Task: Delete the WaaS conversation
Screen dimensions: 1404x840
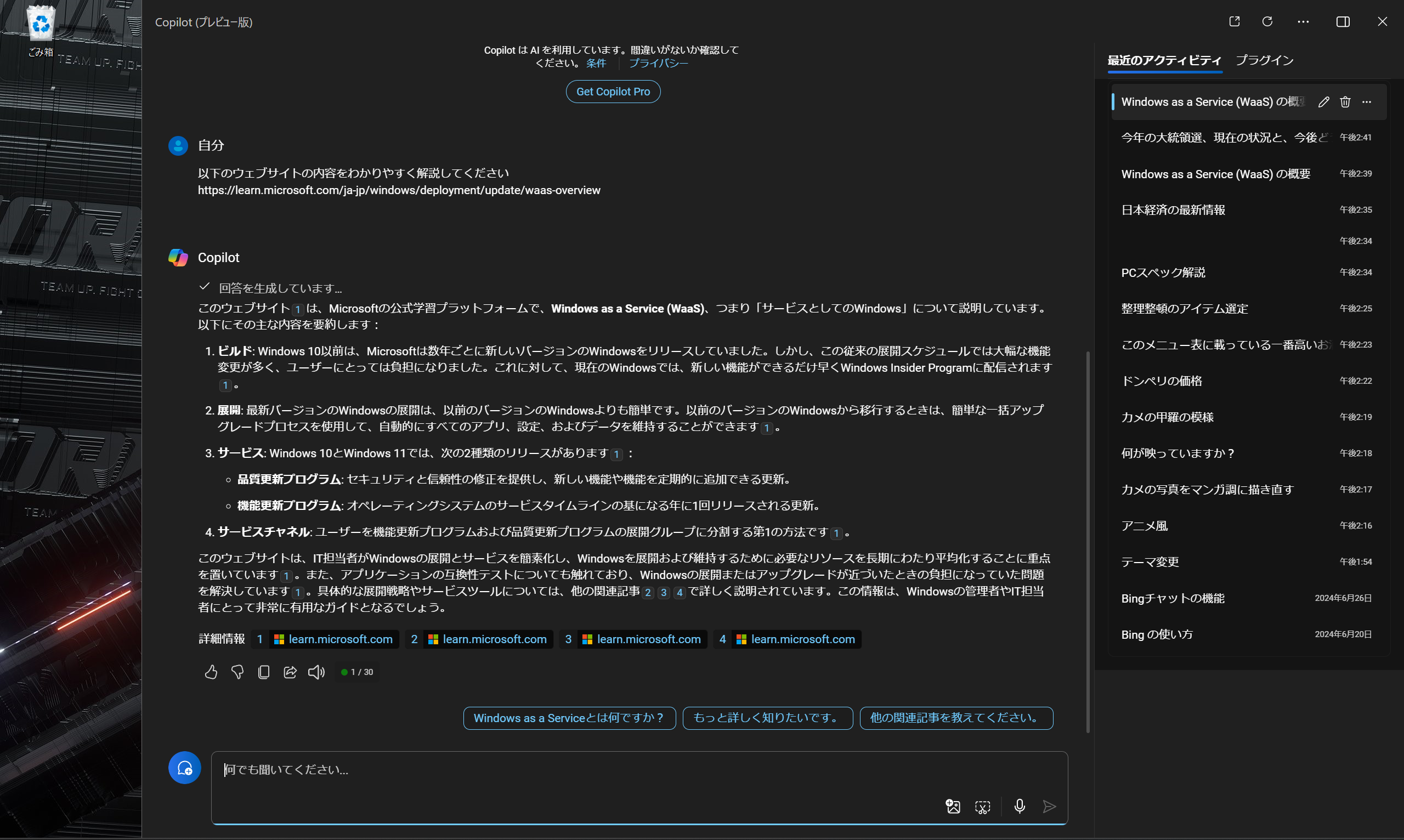Action: (1345, 102)
